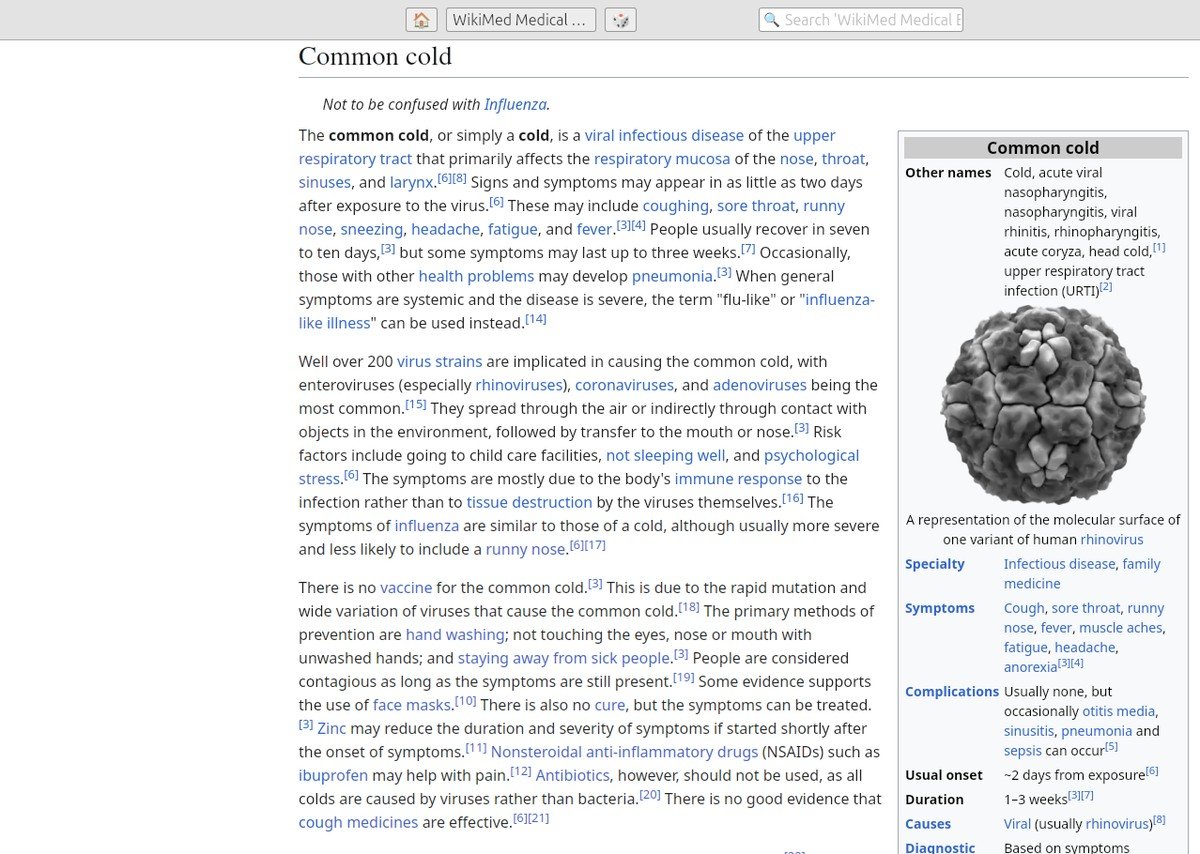The image size is (1200, 854).
Task: Follow the larynx link
Action: coord(412,182)
